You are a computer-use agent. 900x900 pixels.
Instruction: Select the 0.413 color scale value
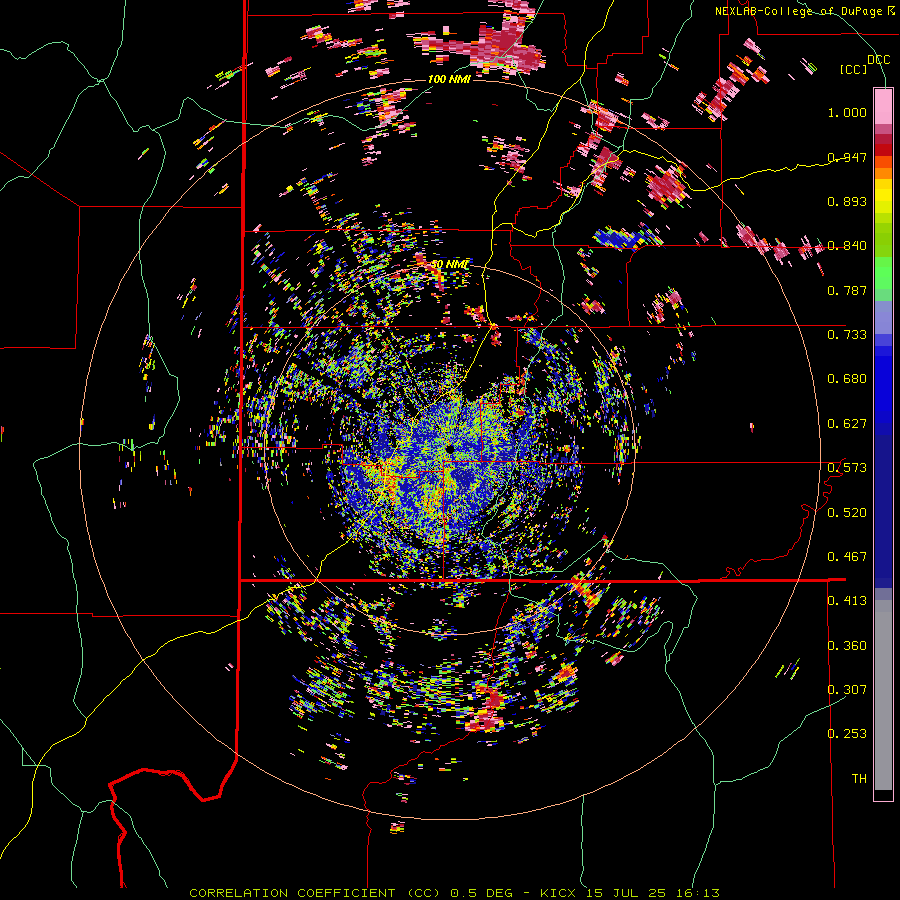pyautogui.click(x=847, y=601)
